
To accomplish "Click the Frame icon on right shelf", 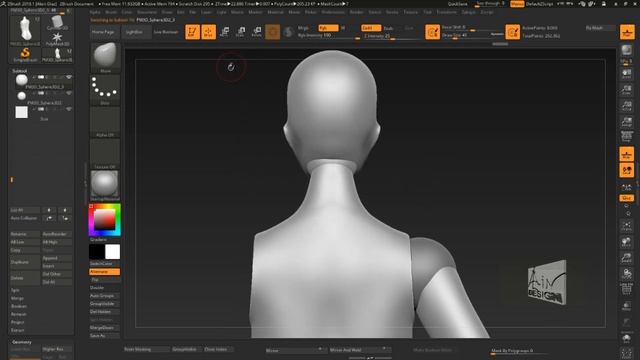I will pos(627,226).
